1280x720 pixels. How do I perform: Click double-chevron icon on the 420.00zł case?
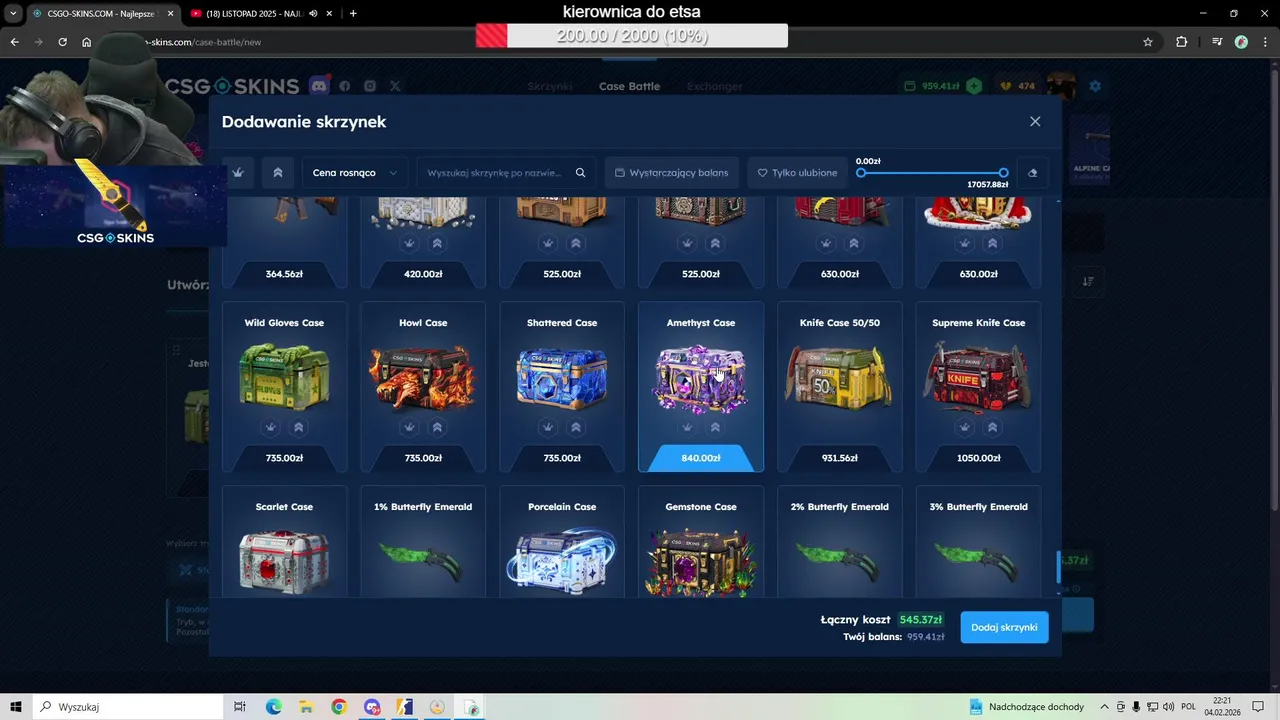click(x=437, y=243)
